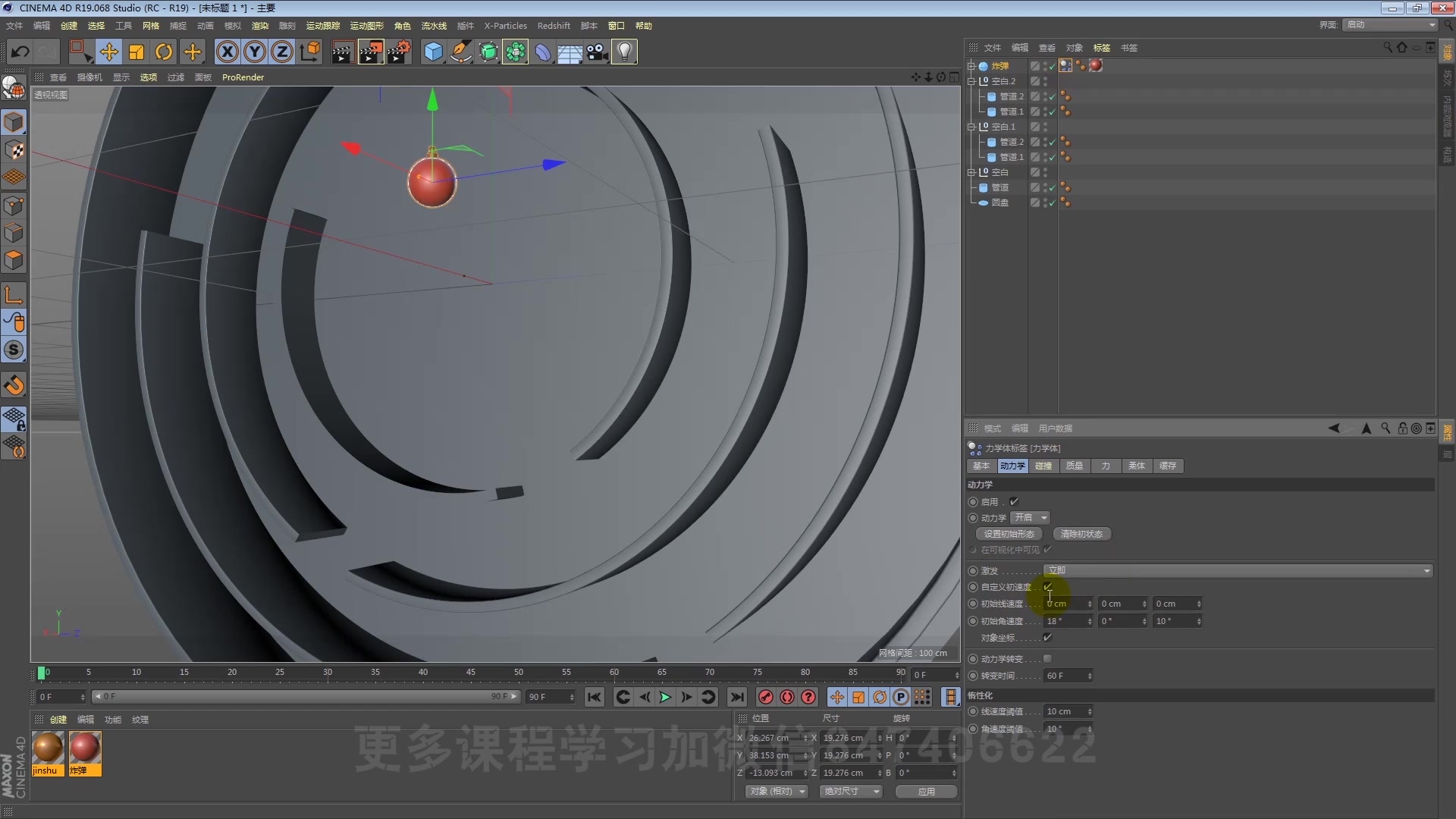Image resolution: width=1456 pixels, height=819 pixels.
Task: Toggle X-axis lock icon
Action: point(227,52)
